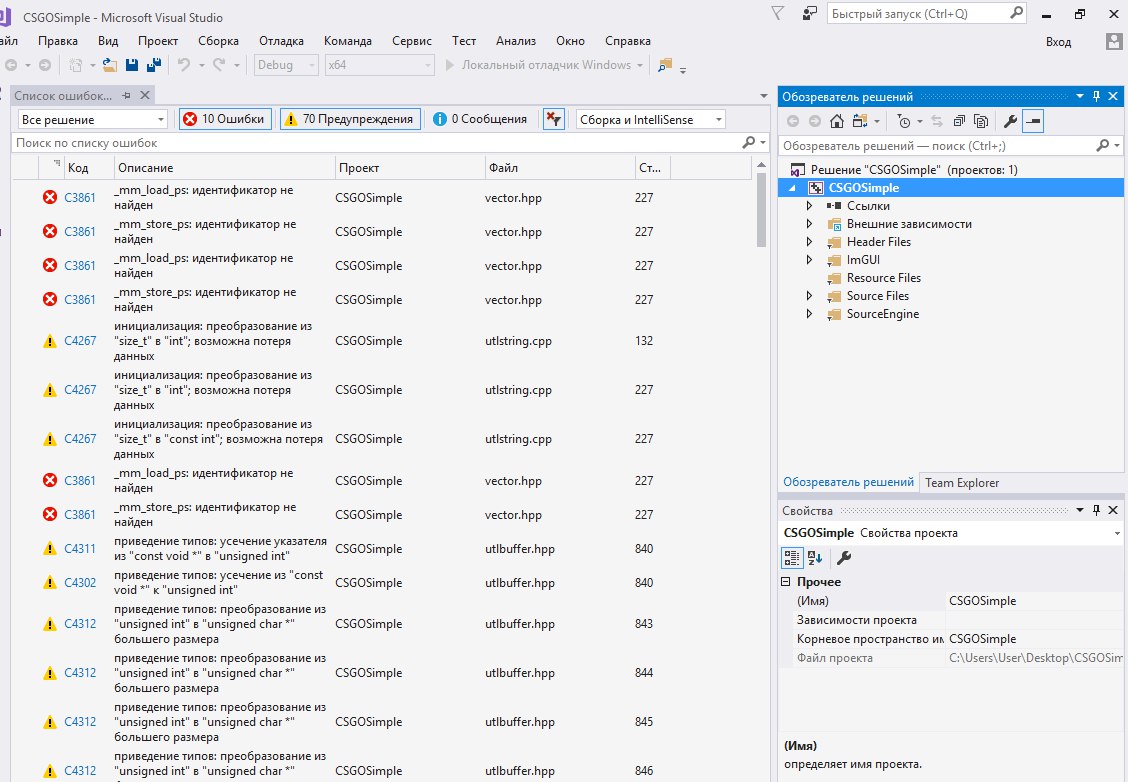Open the C4267 warning code link for line 132

[x=80, y=341]
